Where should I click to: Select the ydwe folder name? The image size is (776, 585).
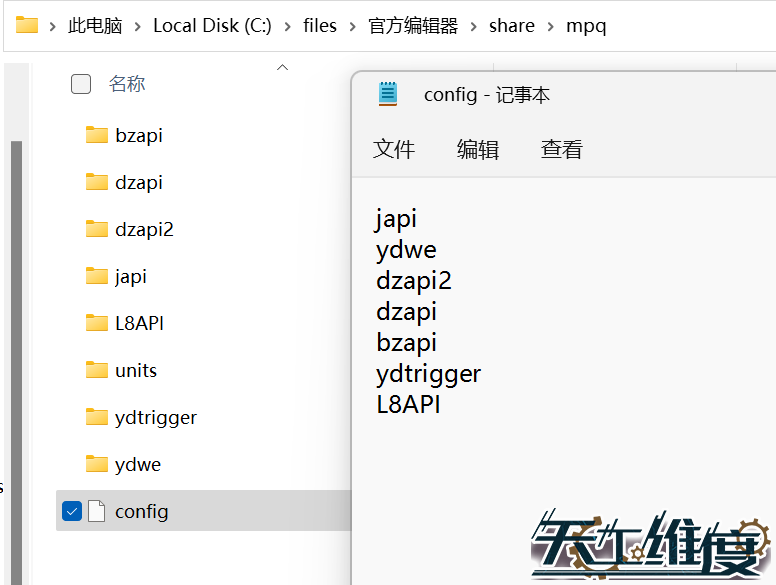(x=138, y=464)
